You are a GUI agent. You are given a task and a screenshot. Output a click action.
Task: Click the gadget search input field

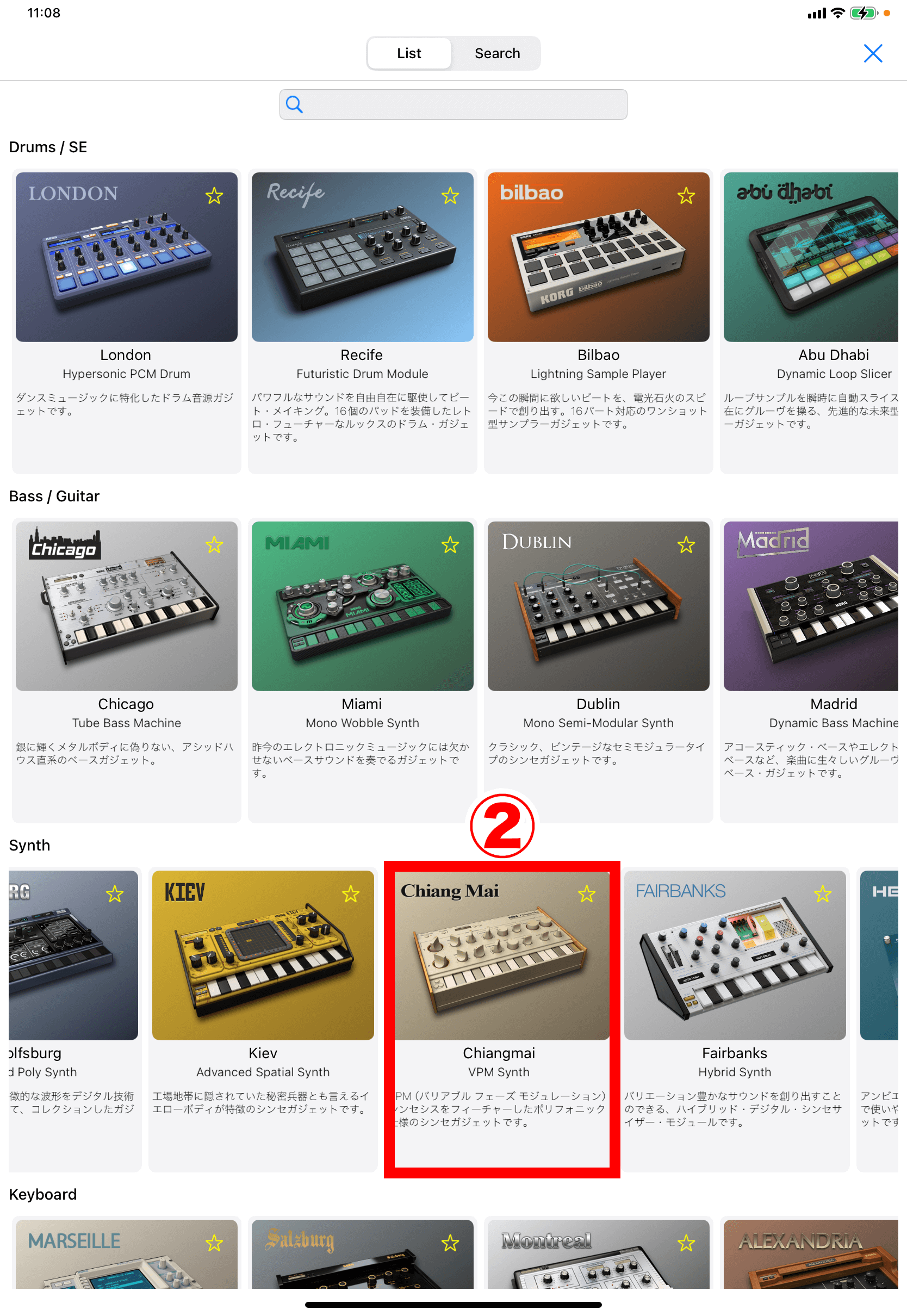coord(453,104)
